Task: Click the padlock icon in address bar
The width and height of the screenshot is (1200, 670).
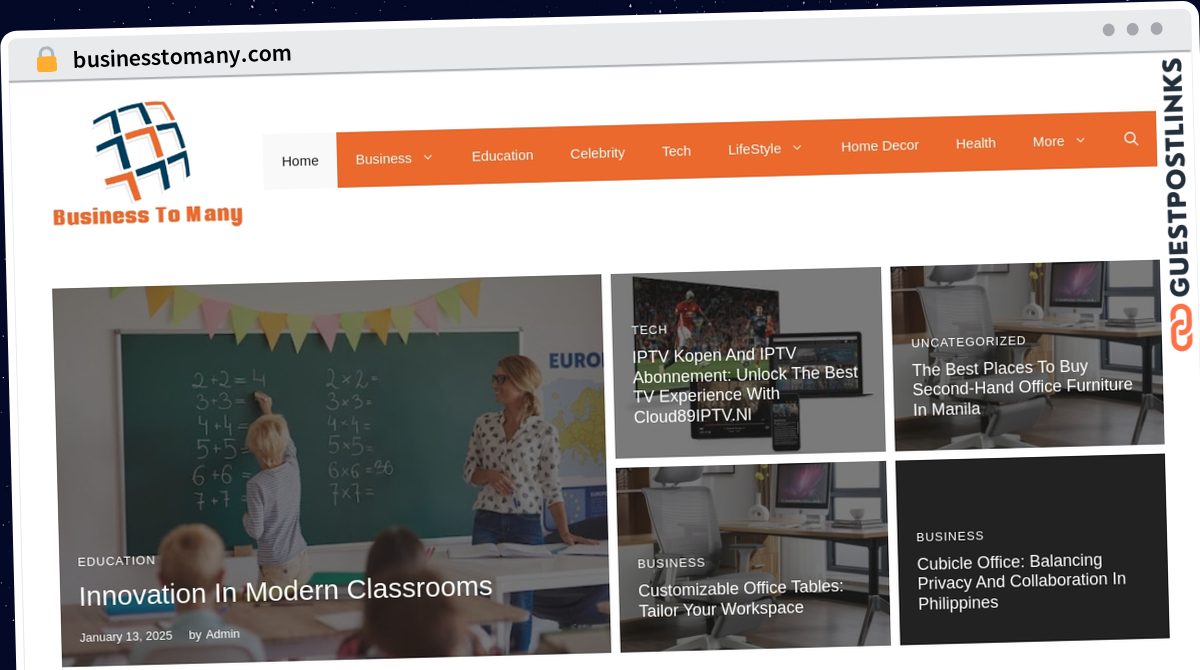Action: tap(47, 60)
